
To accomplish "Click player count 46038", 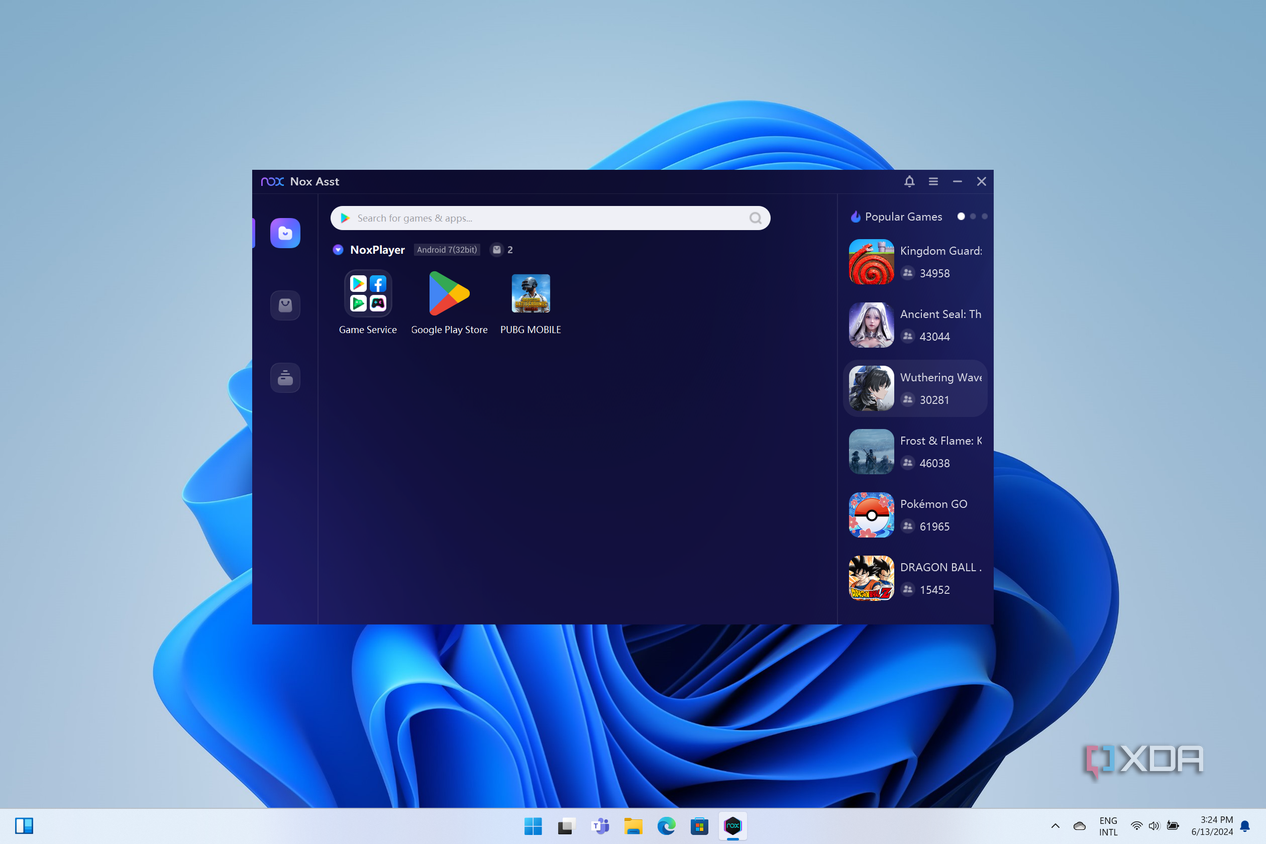I will click(x=935, y=463).
